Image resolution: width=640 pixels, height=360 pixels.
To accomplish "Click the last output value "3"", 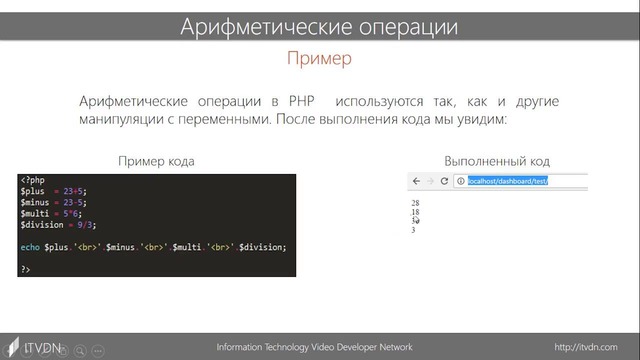I will tap(413, 230).
